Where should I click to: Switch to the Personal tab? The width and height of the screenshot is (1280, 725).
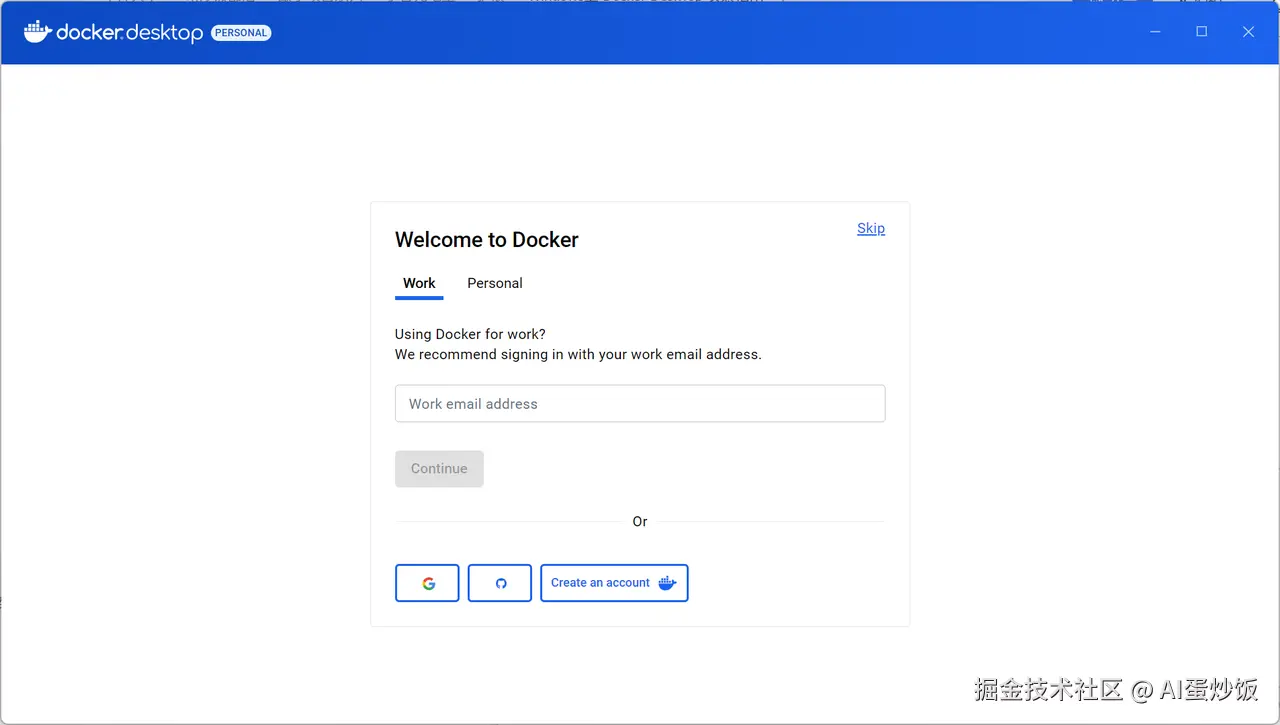495,283
